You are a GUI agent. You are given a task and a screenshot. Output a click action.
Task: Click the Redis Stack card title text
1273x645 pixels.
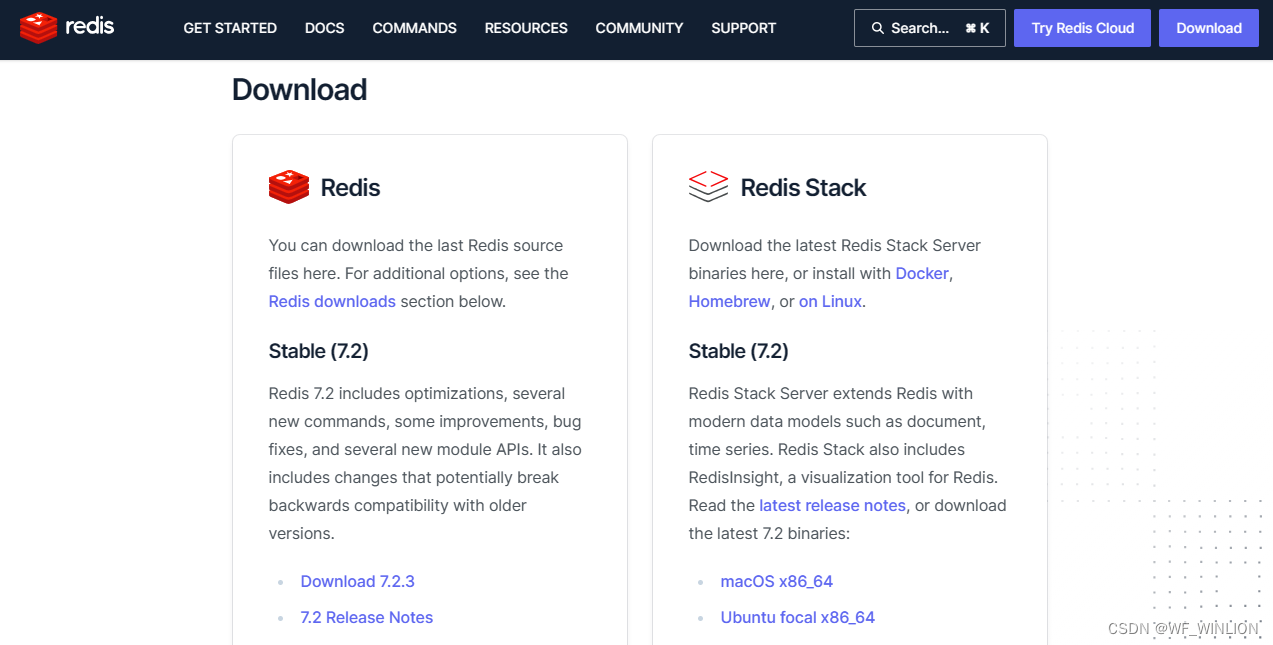tap(803, 187)
